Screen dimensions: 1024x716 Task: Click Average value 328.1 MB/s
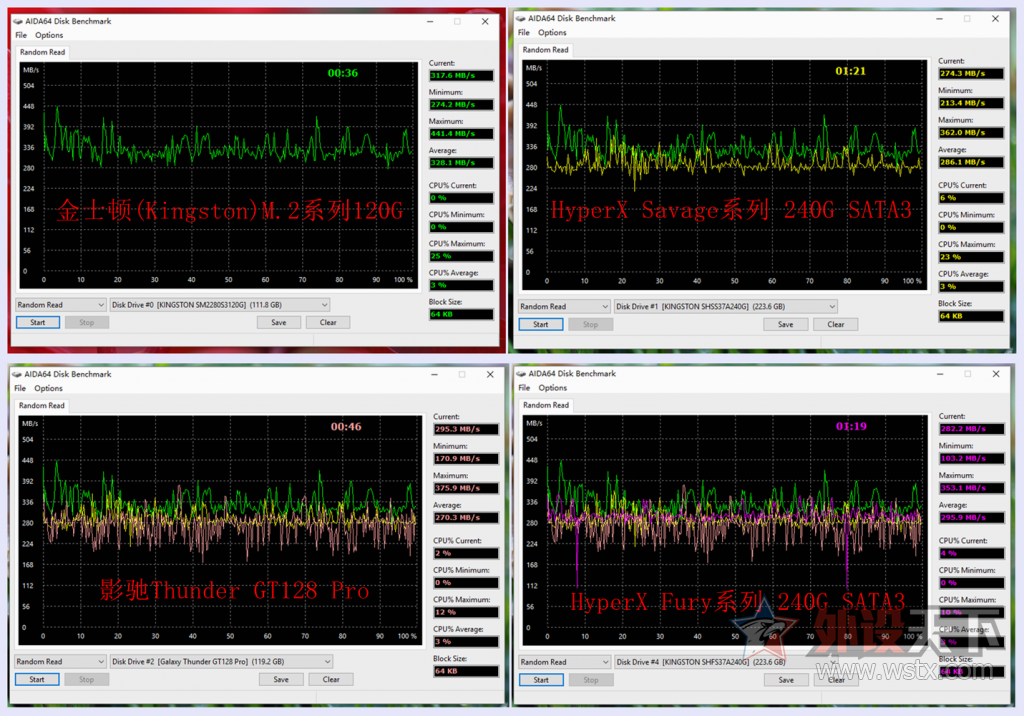pyautogui.click(x=461, y=163)
